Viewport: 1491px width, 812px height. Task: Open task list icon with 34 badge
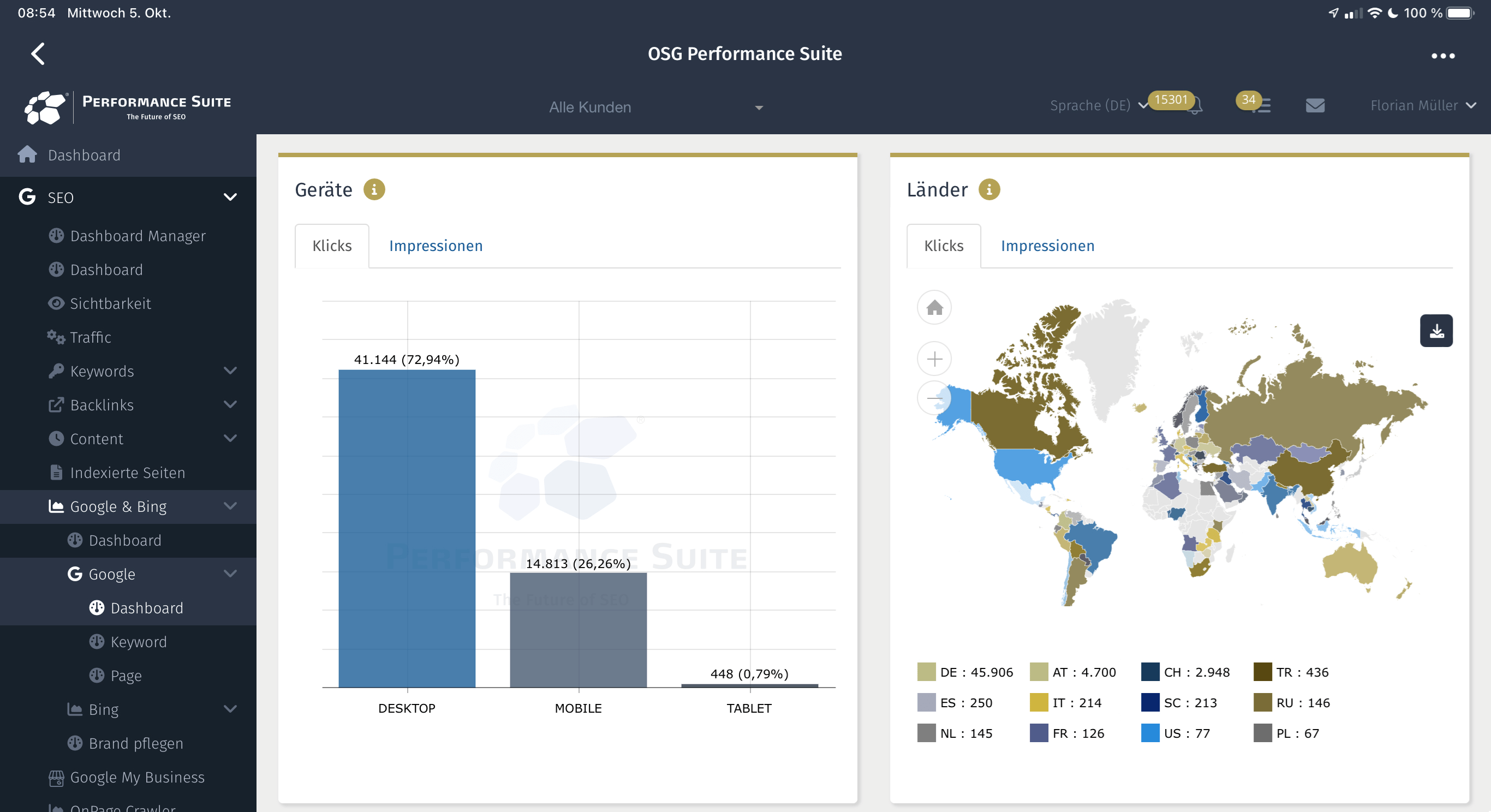1262,106
